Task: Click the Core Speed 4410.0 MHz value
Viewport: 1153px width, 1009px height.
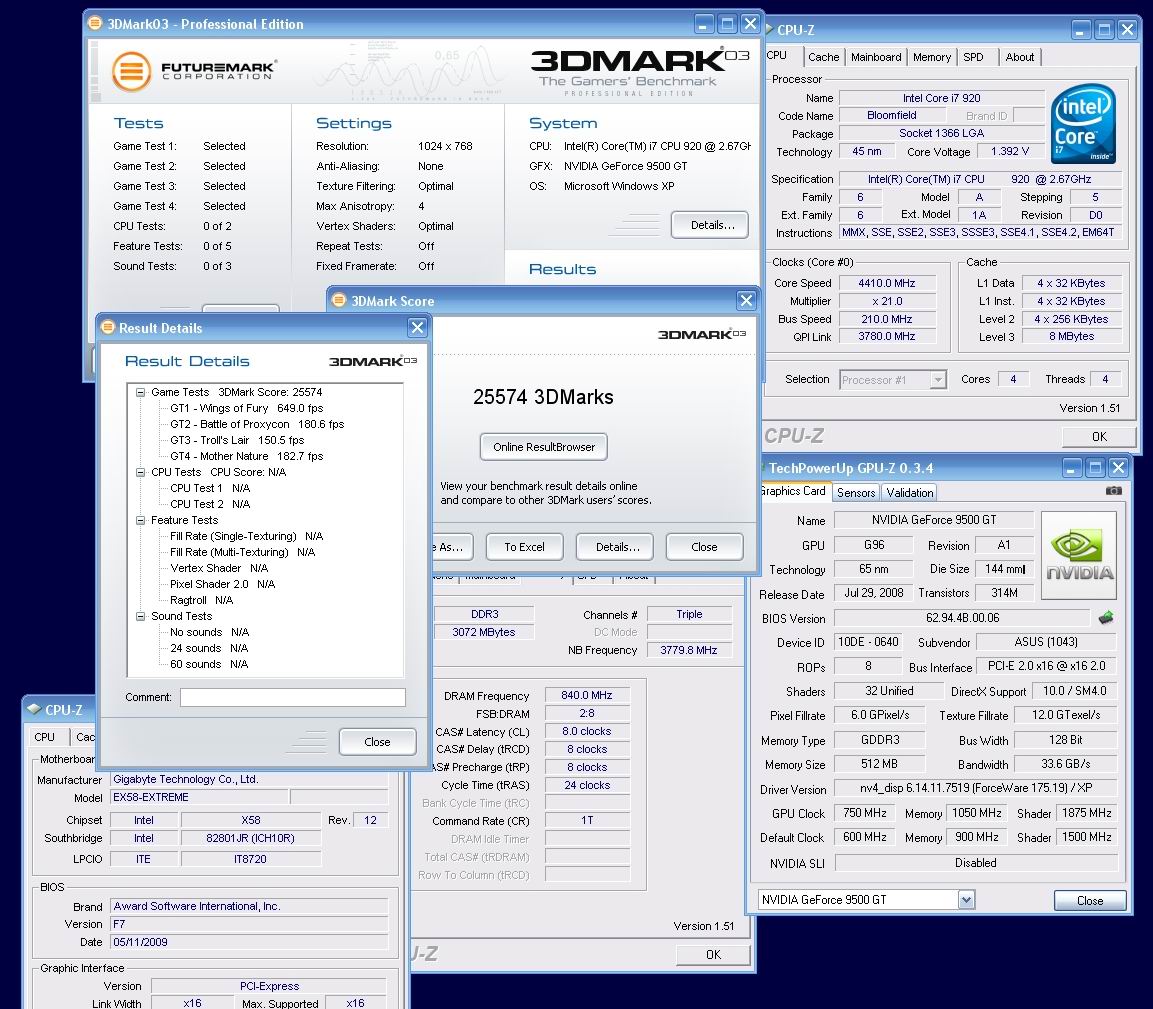Action: click(887, 283)
